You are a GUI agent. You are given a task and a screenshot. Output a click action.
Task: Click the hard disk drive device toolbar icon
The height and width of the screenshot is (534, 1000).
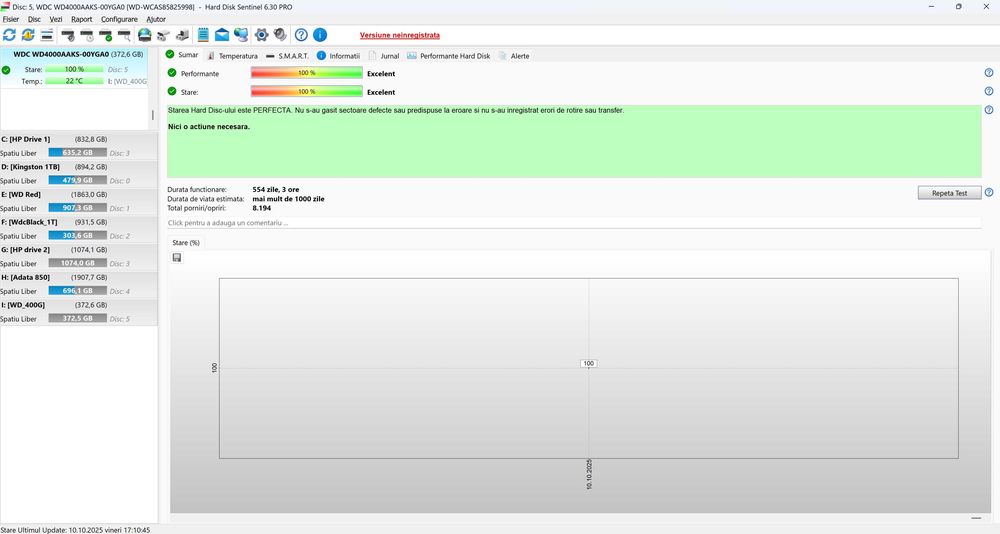point(164,35)
